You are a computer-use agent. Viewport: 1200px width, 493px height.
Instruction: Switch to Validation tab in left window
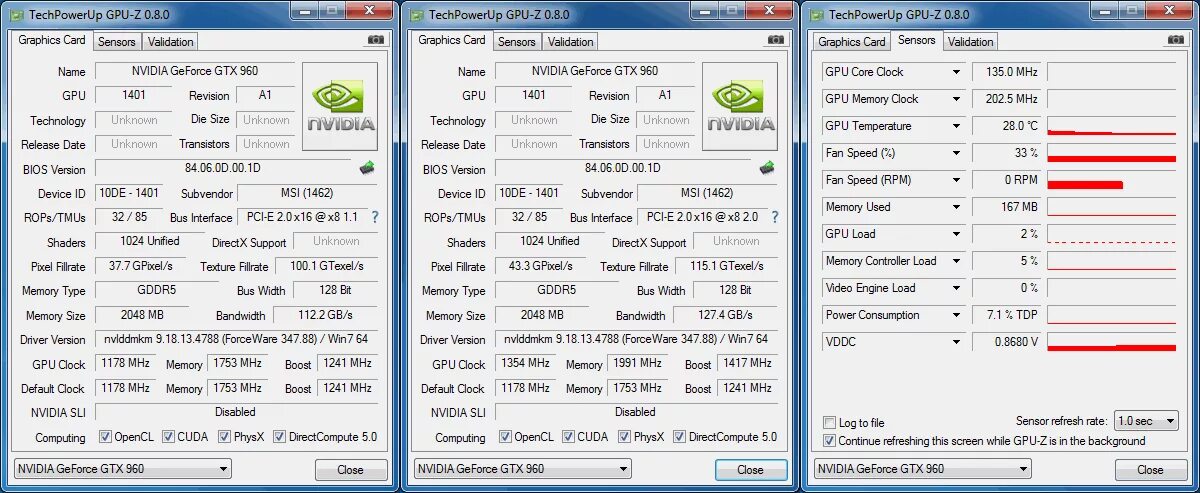(x=171, y=42)
